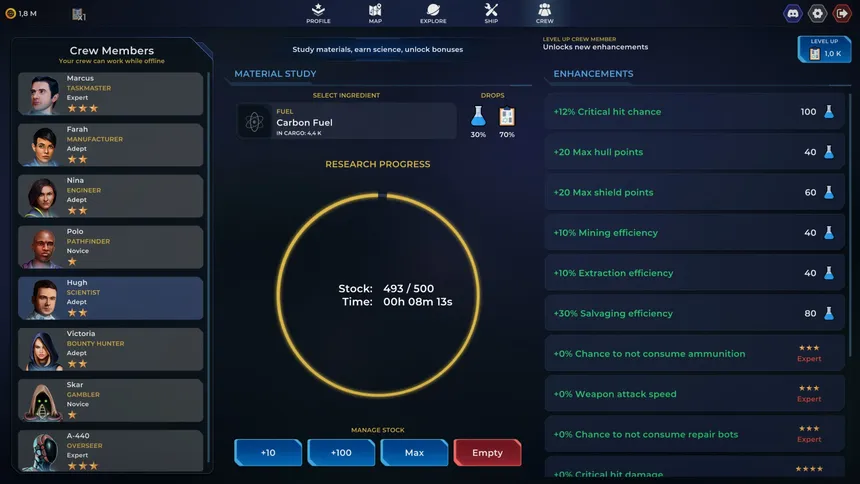Image resolution: width=860 pixels, height=484 pixels.
Task: Click the Enhancements heading
Action: coord(593,74)
